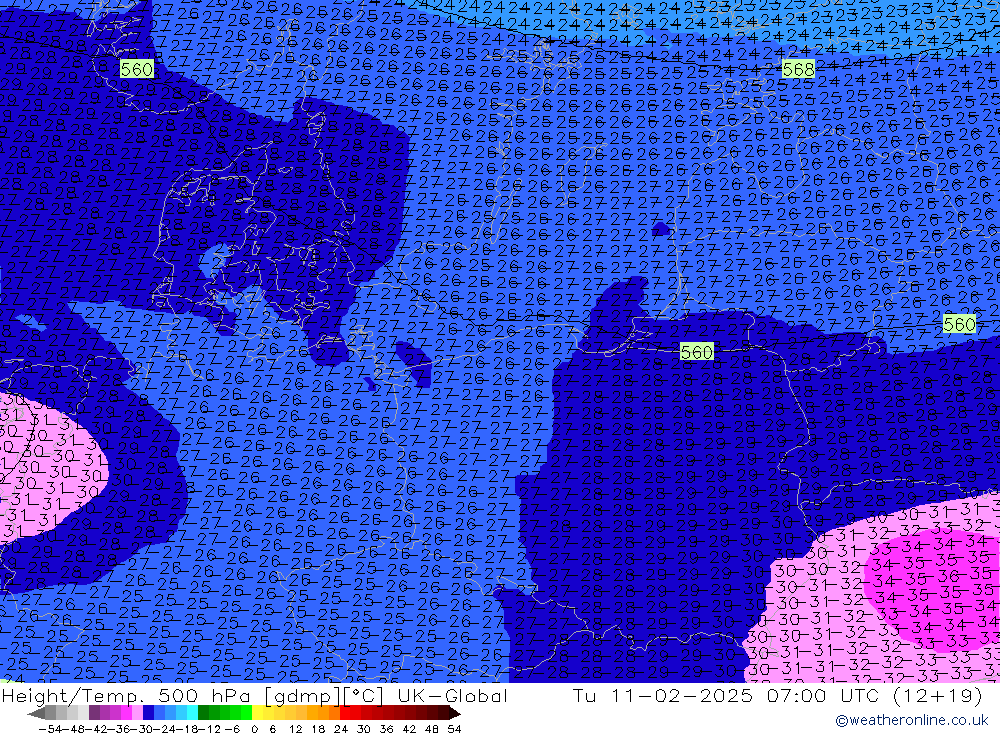Screen dimensions: 1000x733
Task: Click the cyan swatch in legend
Action: pos(192,713)
